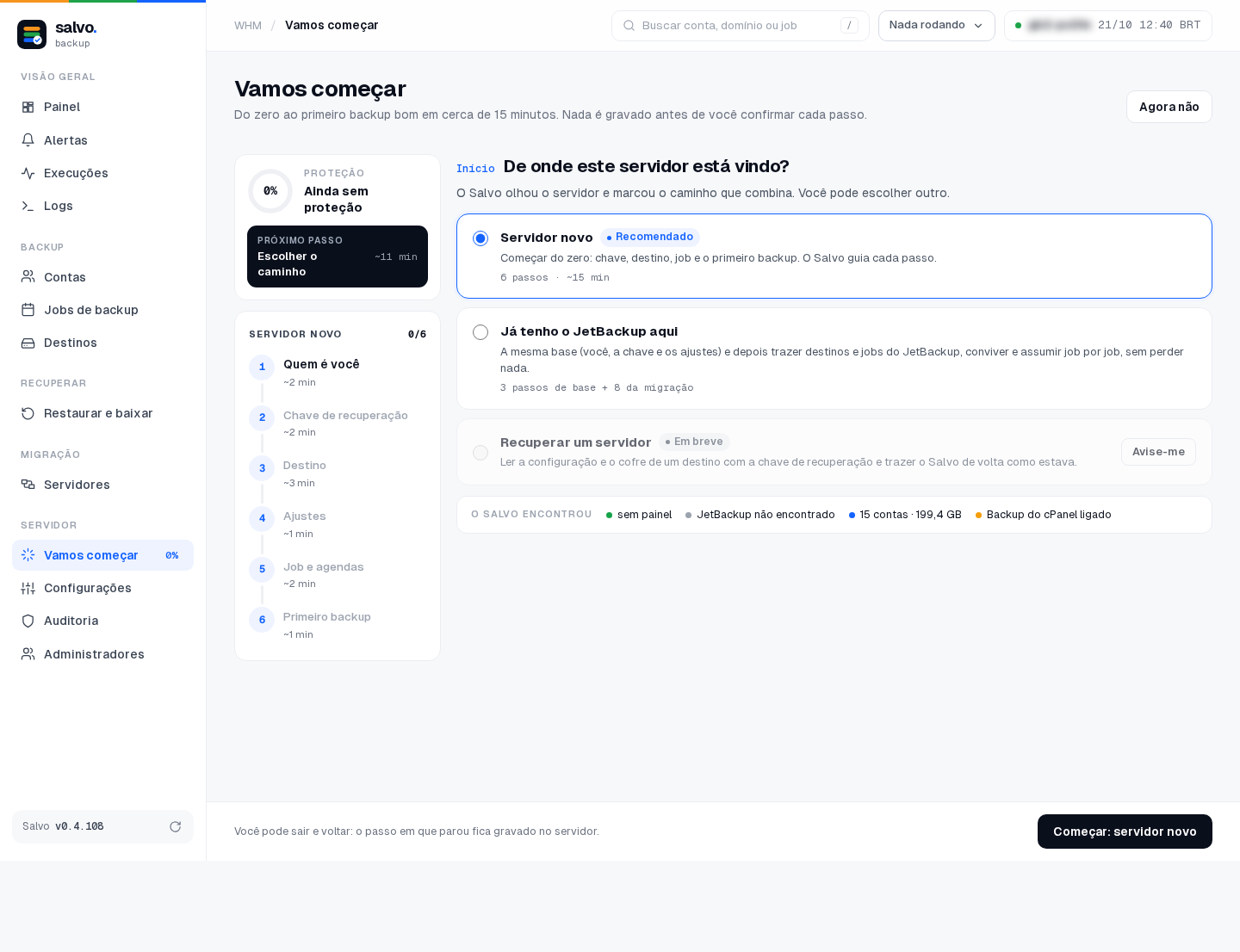This screenshot has width=1240, height=952.
Task: Click the Avise-me button
Action: [1158, 452]
